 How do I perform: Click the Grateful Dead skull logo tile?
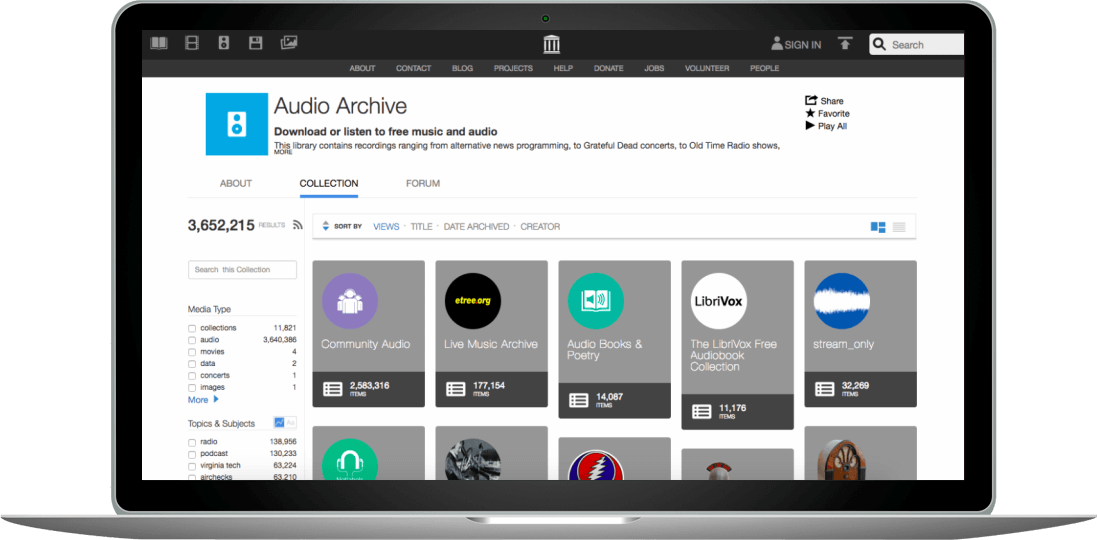tap(595, 465)
